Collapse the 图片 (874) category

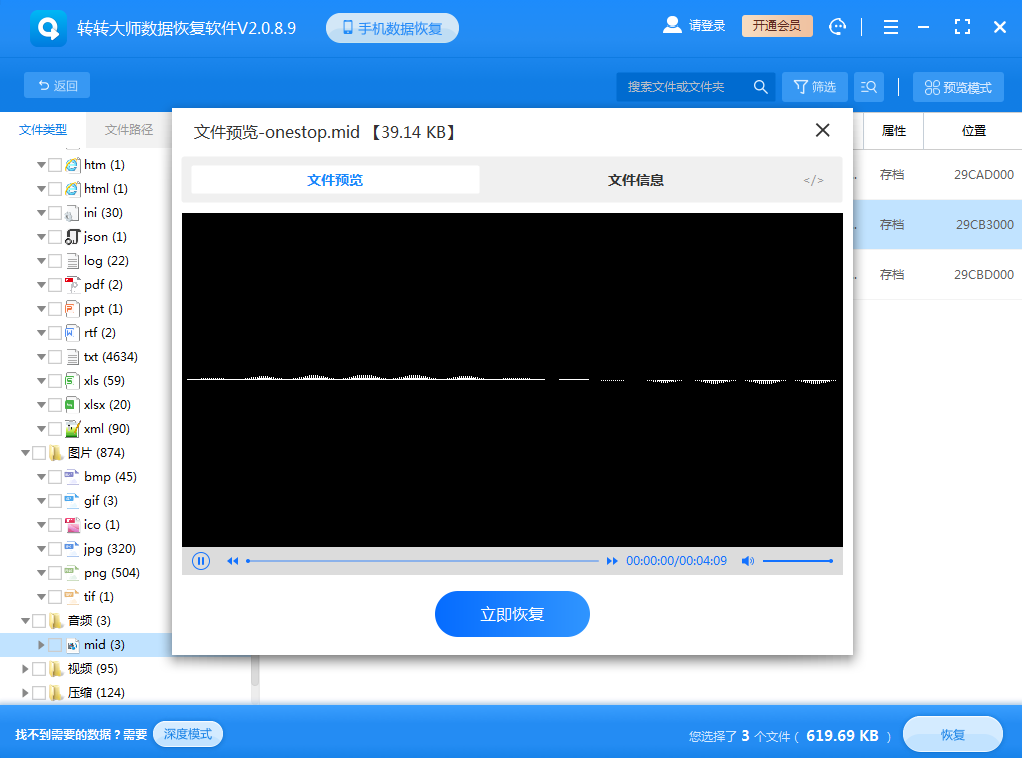click(x=25, y=452)
